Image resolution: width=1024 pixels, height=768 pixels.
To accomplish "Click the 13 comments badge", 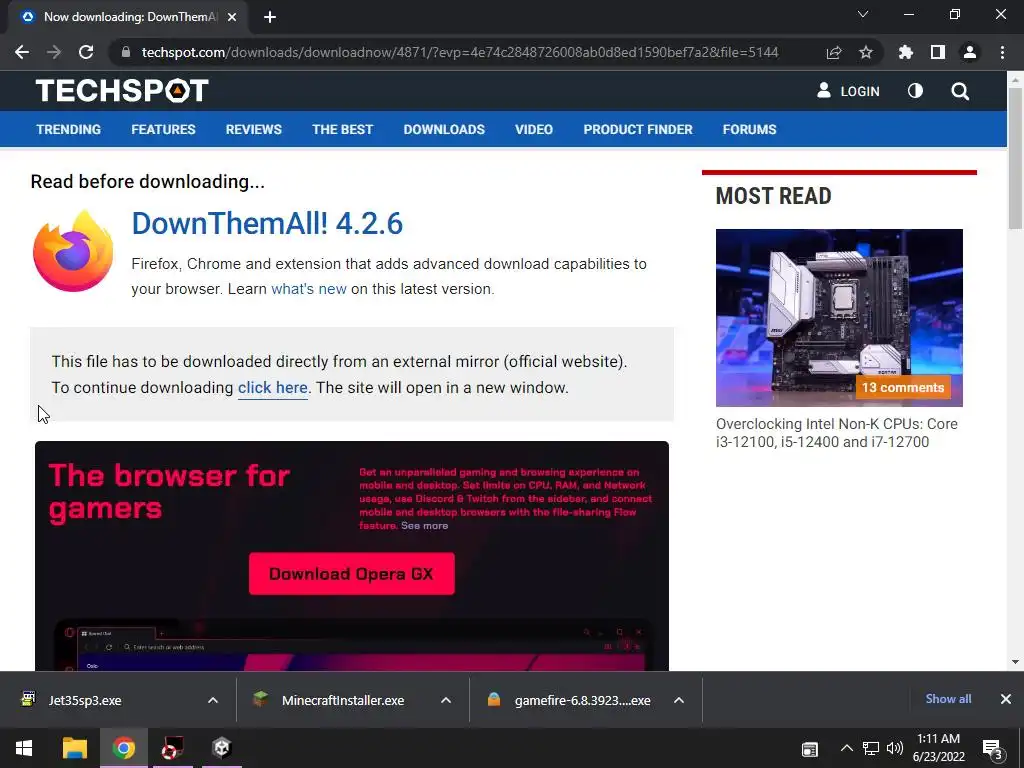I will click(x=903, y=387).
